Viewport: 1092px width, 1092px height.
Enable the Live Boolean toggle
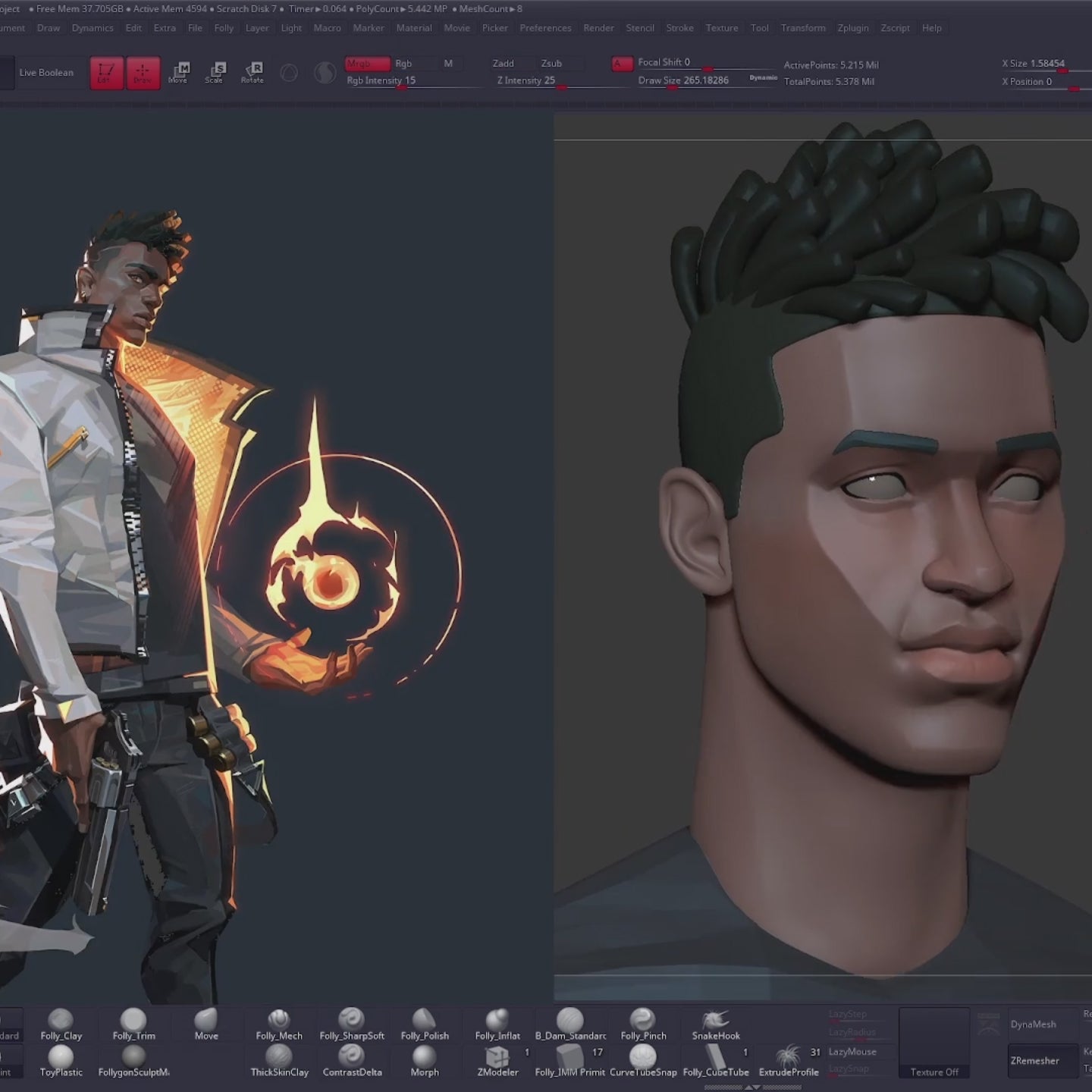pyautogui.click(x=47, y=73)
